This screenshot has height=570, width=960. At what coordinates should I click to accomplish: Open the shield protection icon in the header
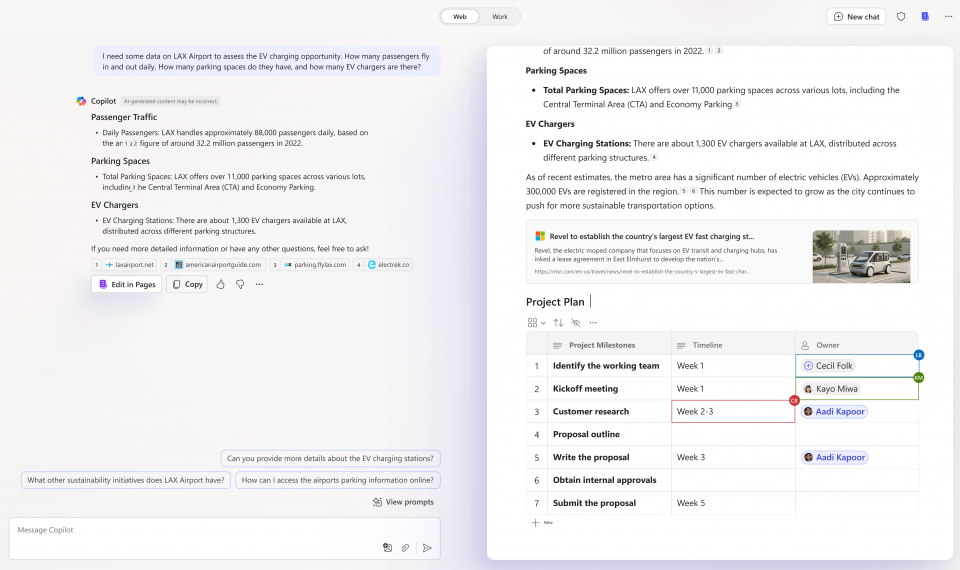901,17
